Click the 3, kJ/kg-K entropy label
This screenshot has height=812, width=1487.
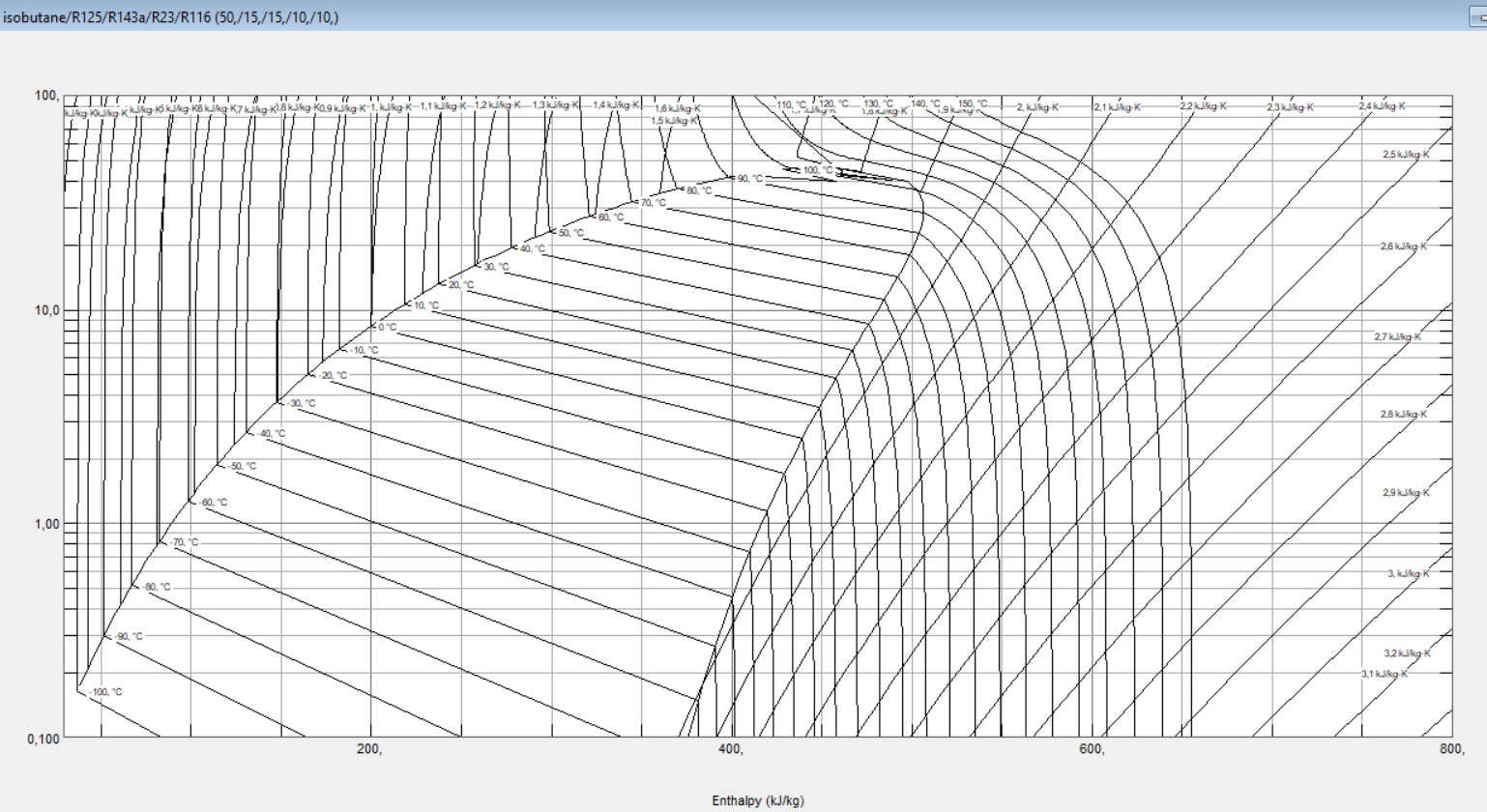coord(1409,573)
